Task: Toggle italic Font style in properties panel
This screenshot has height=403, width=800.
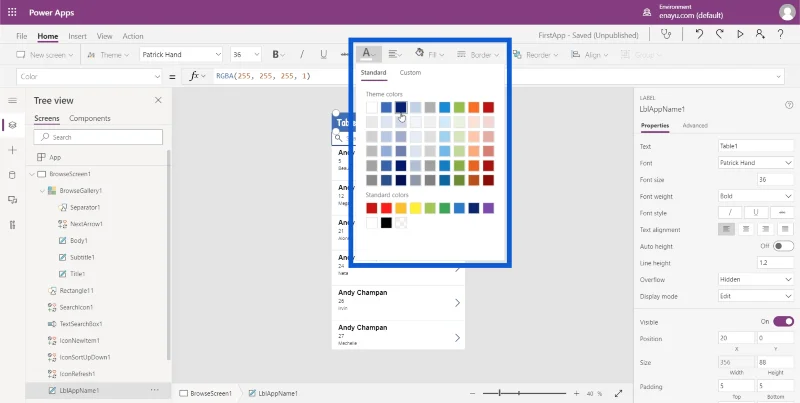Action: (x=731, y=213)
